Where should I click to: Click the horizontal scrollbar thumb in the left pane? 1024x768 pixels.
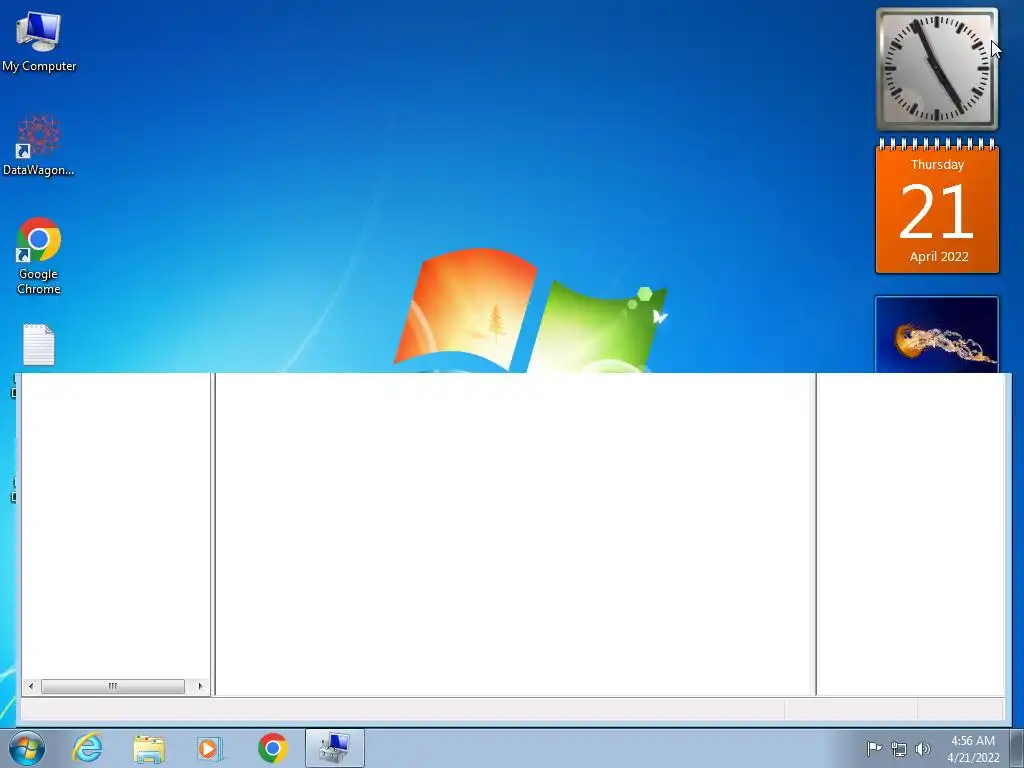[113, 686]
